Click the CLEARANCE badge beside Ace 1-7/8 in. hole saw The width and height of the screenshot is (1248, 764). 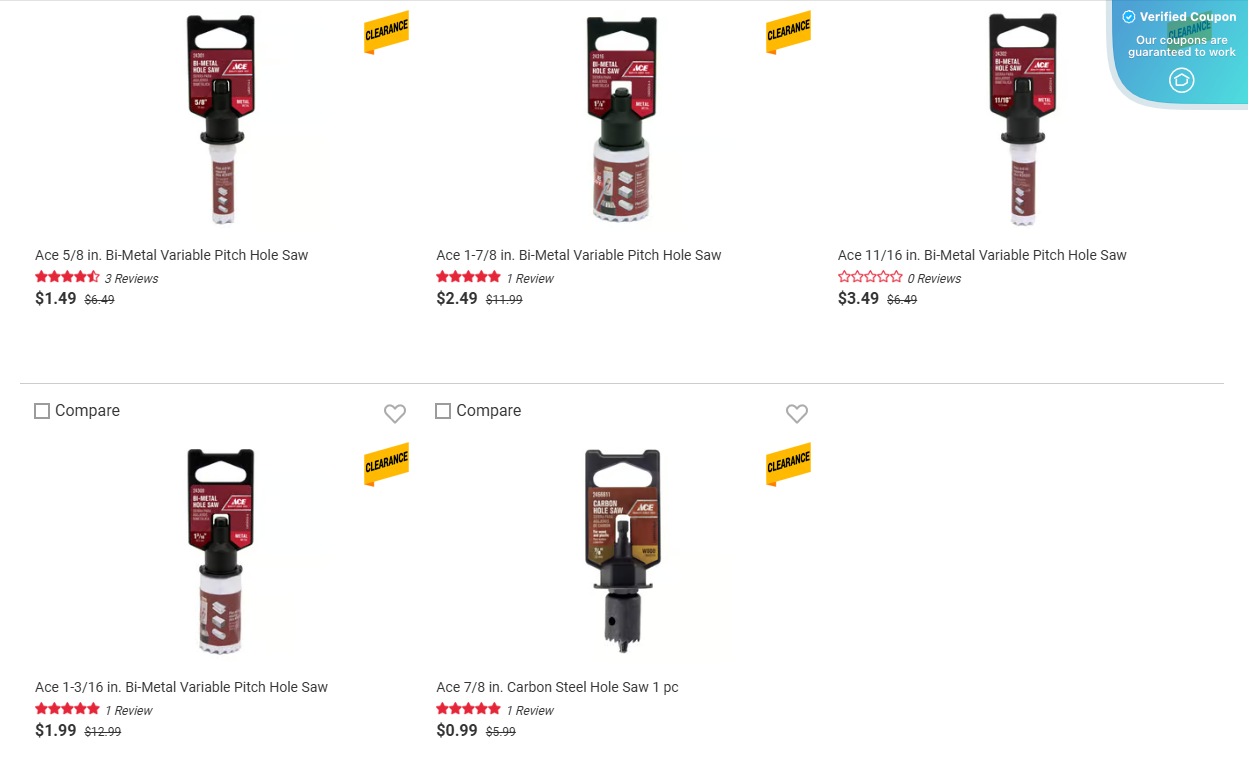point(788,31)
